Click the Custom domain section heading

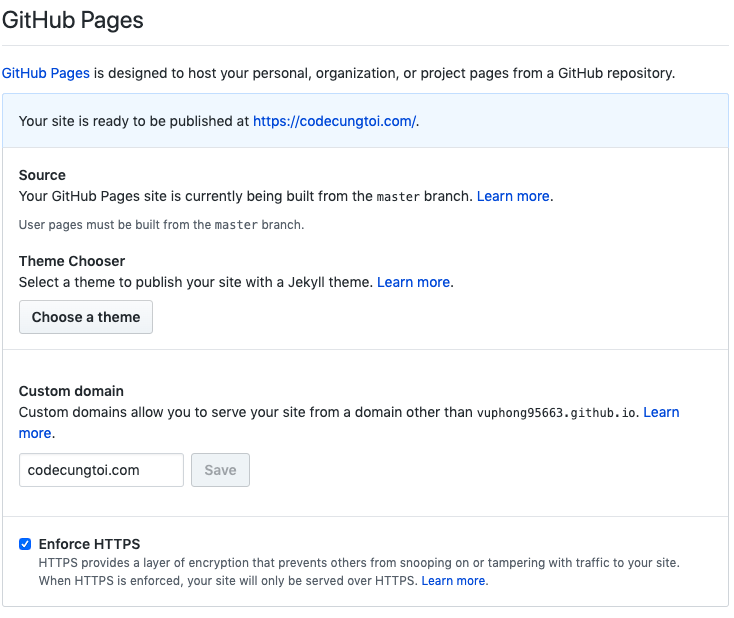pos(71,391)
